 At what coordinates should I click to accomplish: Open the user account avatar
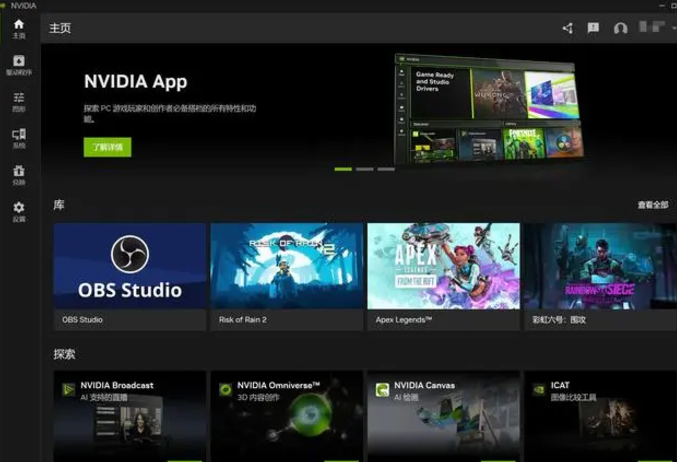pyautogui.click(x=652, y=27)
